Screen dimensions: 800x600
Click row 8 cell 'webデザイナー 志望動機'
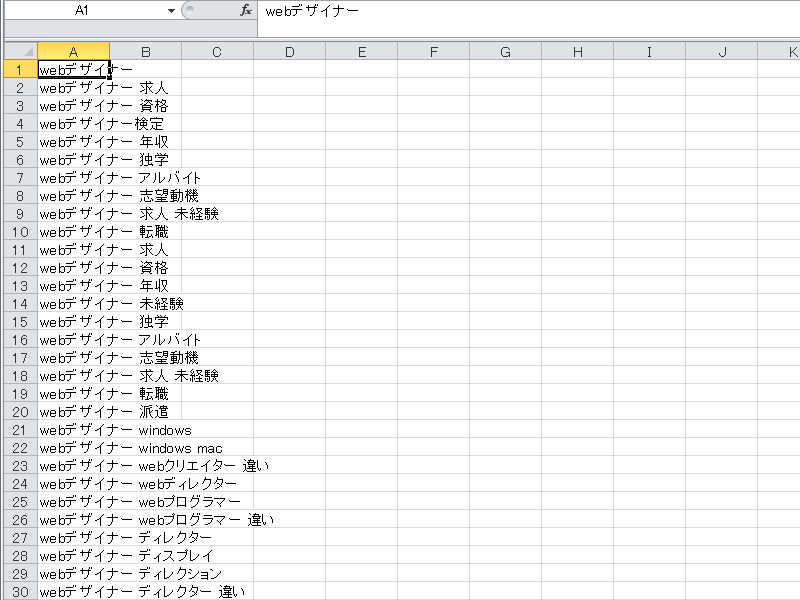pyautogui.click(x=73, y=196)
